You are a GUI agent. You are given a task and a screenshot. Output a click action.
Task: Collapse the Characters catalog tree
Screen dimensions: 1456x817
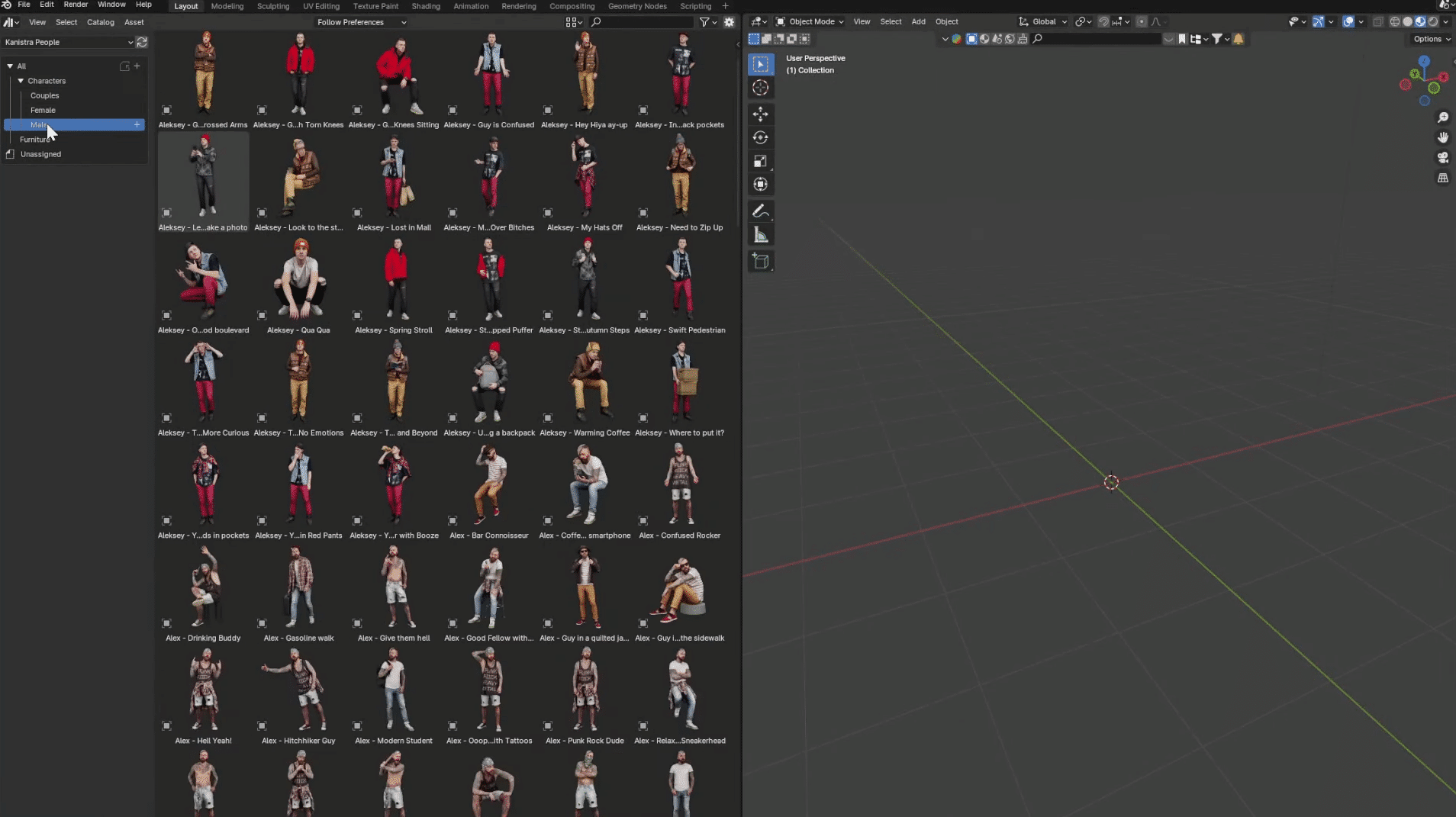[21, 81]
